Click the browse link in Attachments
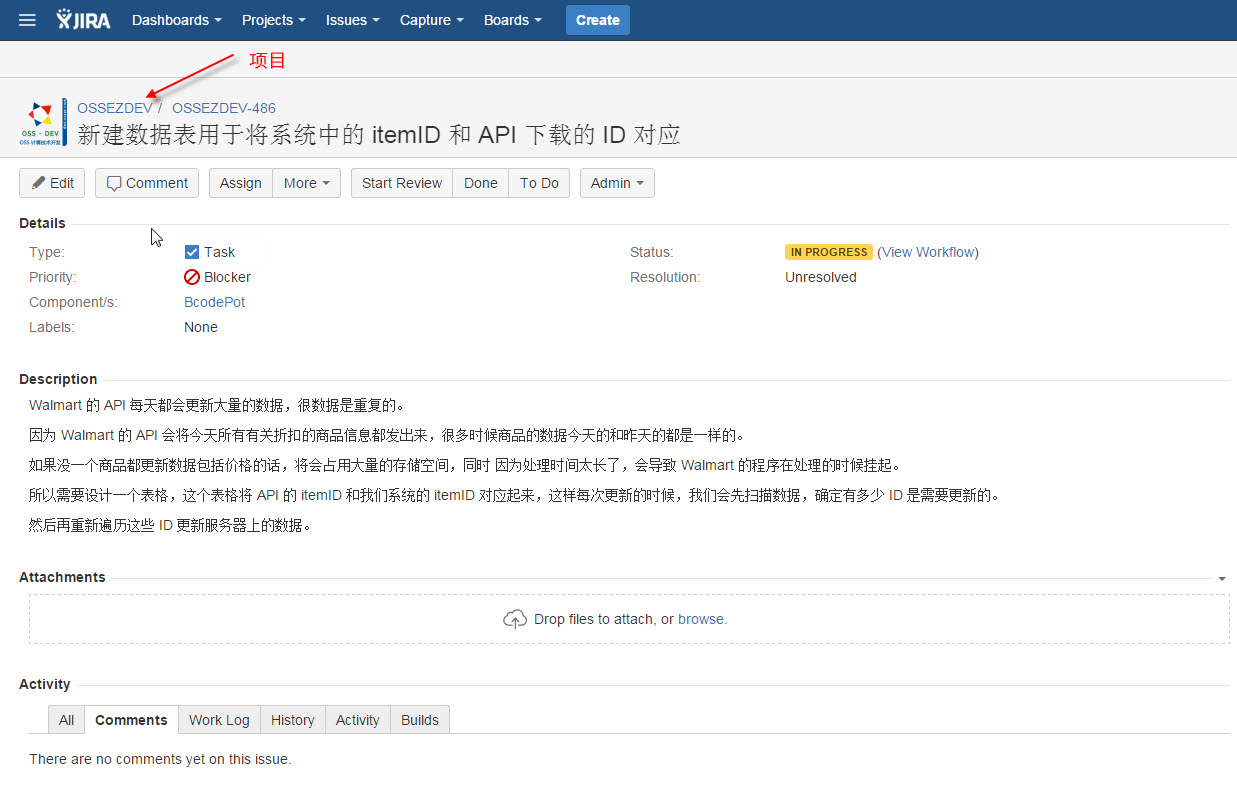The height and width of the screenshot is (790, 1237). pos(701,619)
